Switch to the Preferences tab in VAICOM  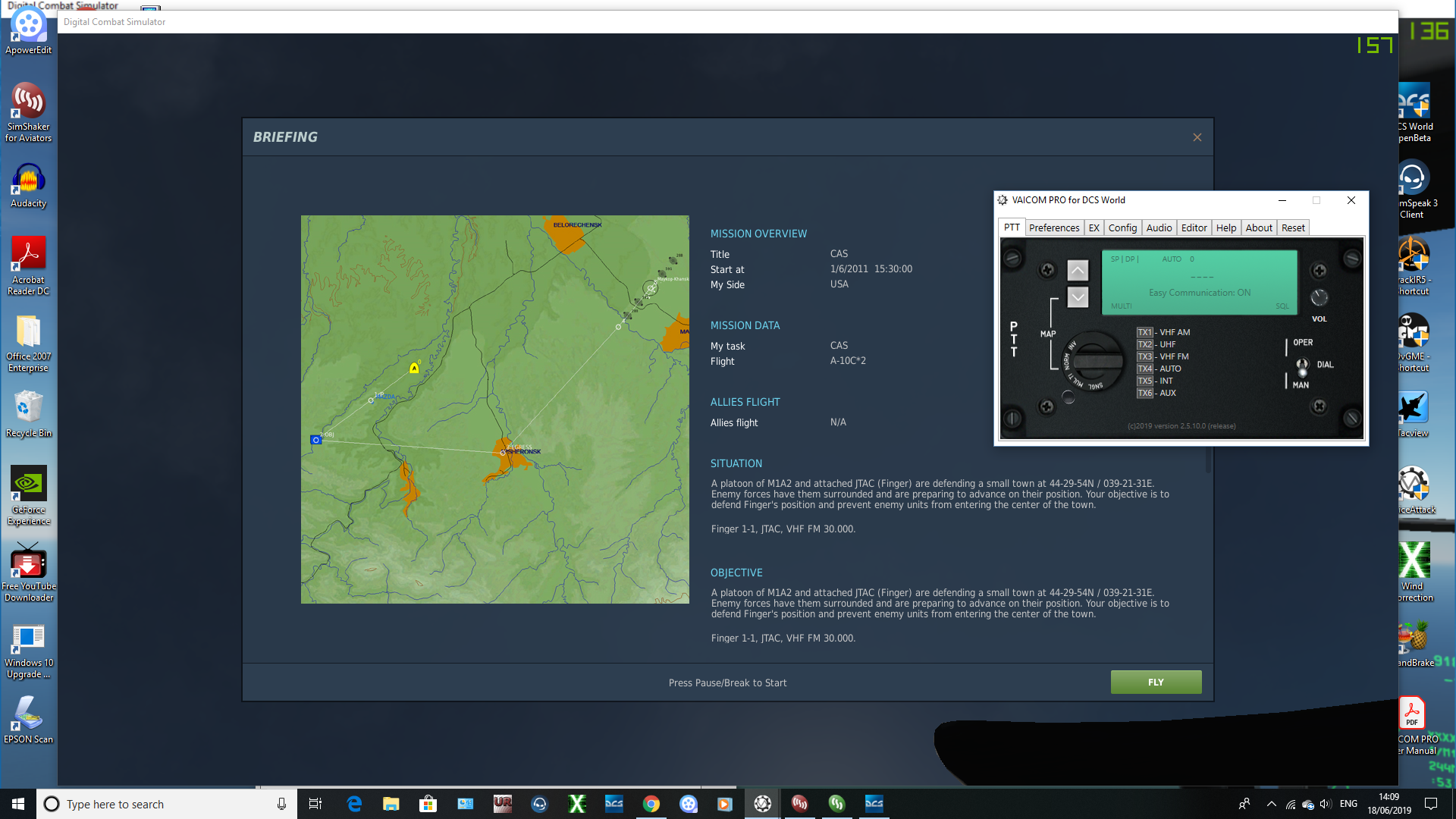click(x=1054, y=227)
